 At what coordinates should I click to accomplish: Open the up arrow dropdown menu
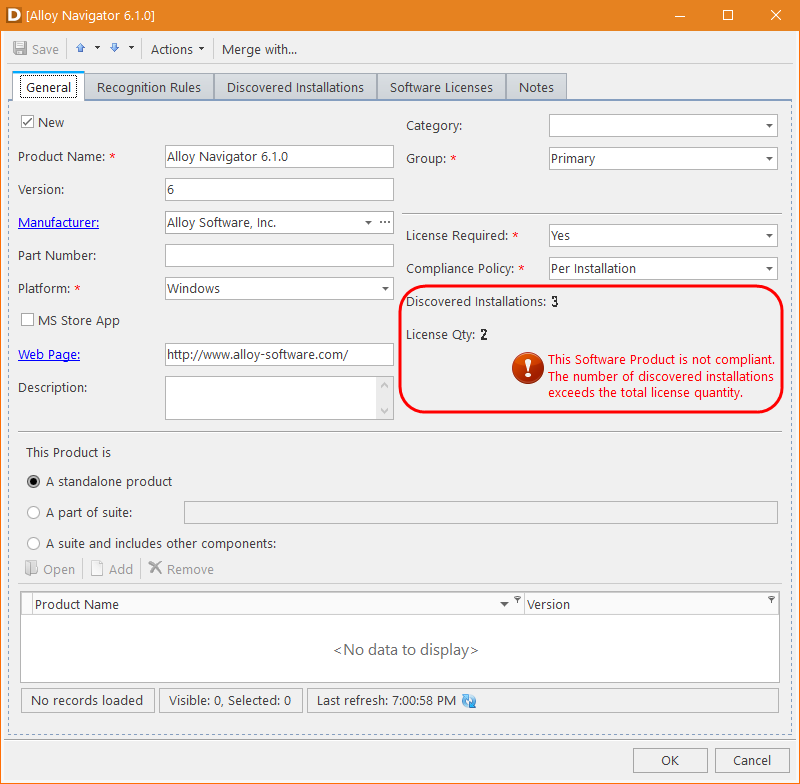97,48
